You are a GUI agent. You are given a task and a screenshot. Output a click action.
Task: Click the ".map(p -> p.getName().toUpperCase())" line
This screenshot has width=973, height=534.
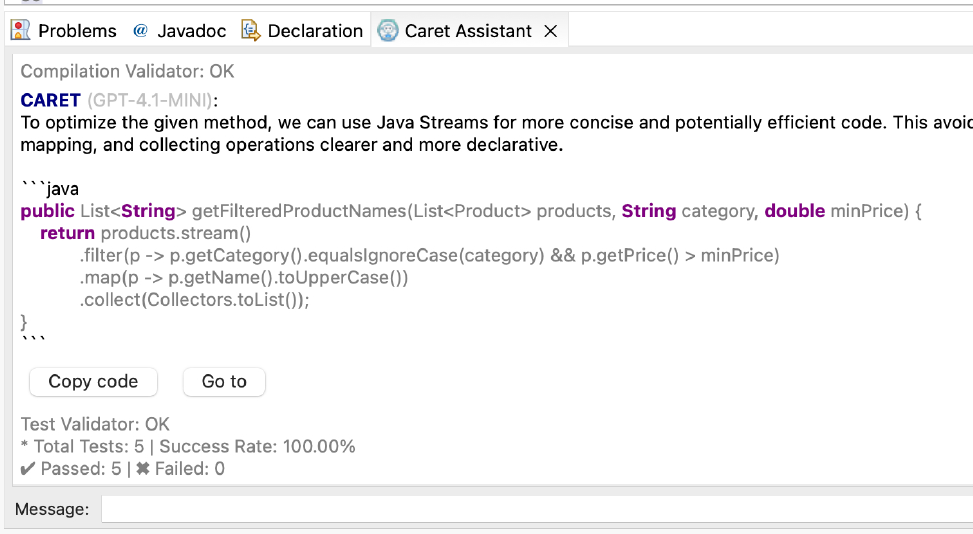(244, 278)
